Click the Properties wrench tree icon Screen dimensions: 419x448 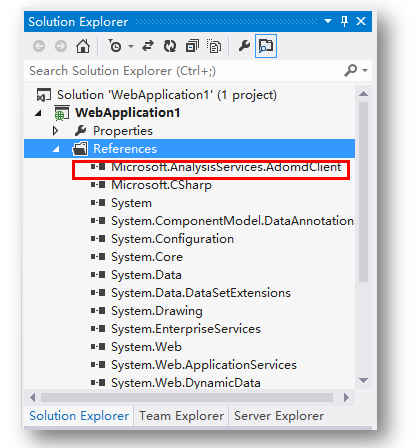(80, 131)
